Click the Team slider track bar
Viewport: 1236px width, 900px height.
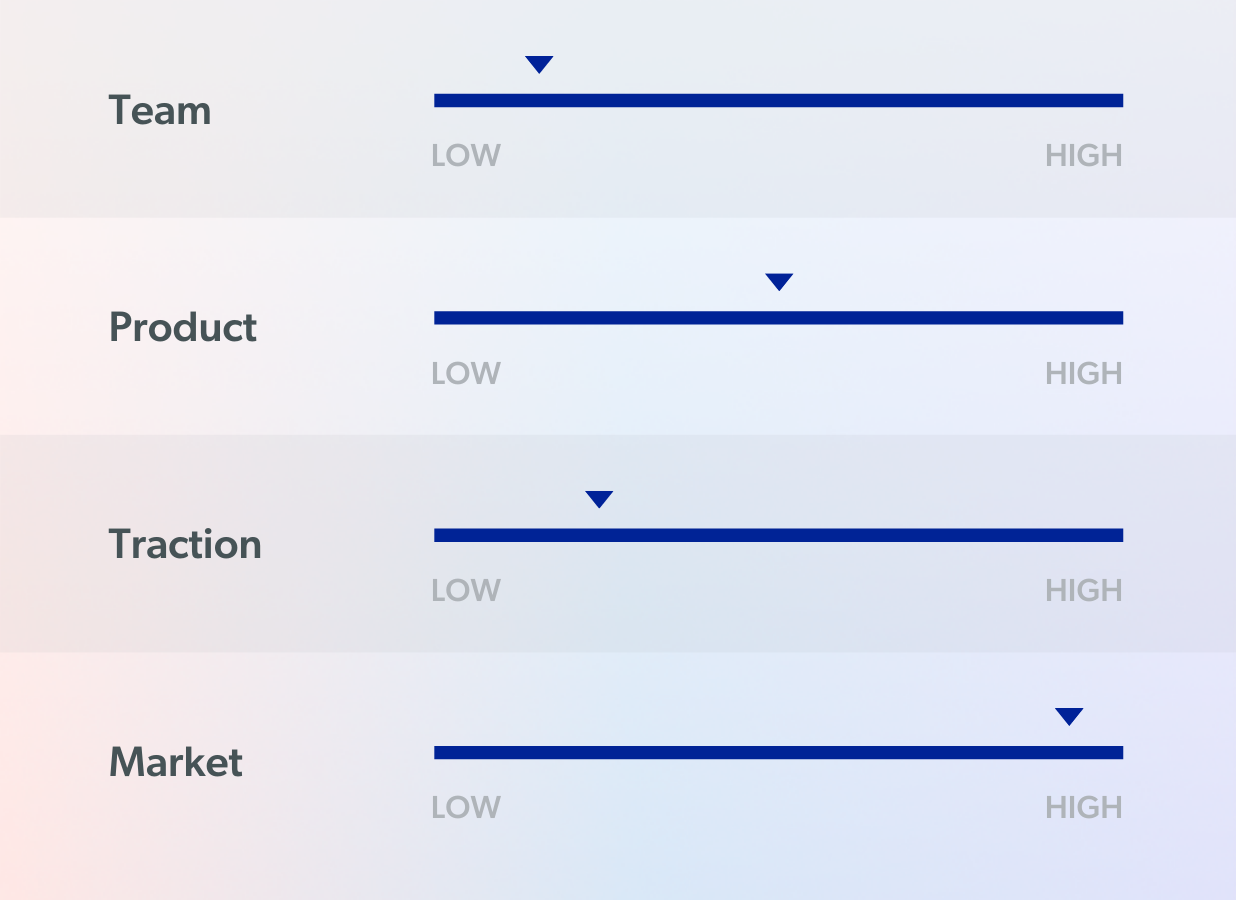pyautogui.click(x=778, y=100)
